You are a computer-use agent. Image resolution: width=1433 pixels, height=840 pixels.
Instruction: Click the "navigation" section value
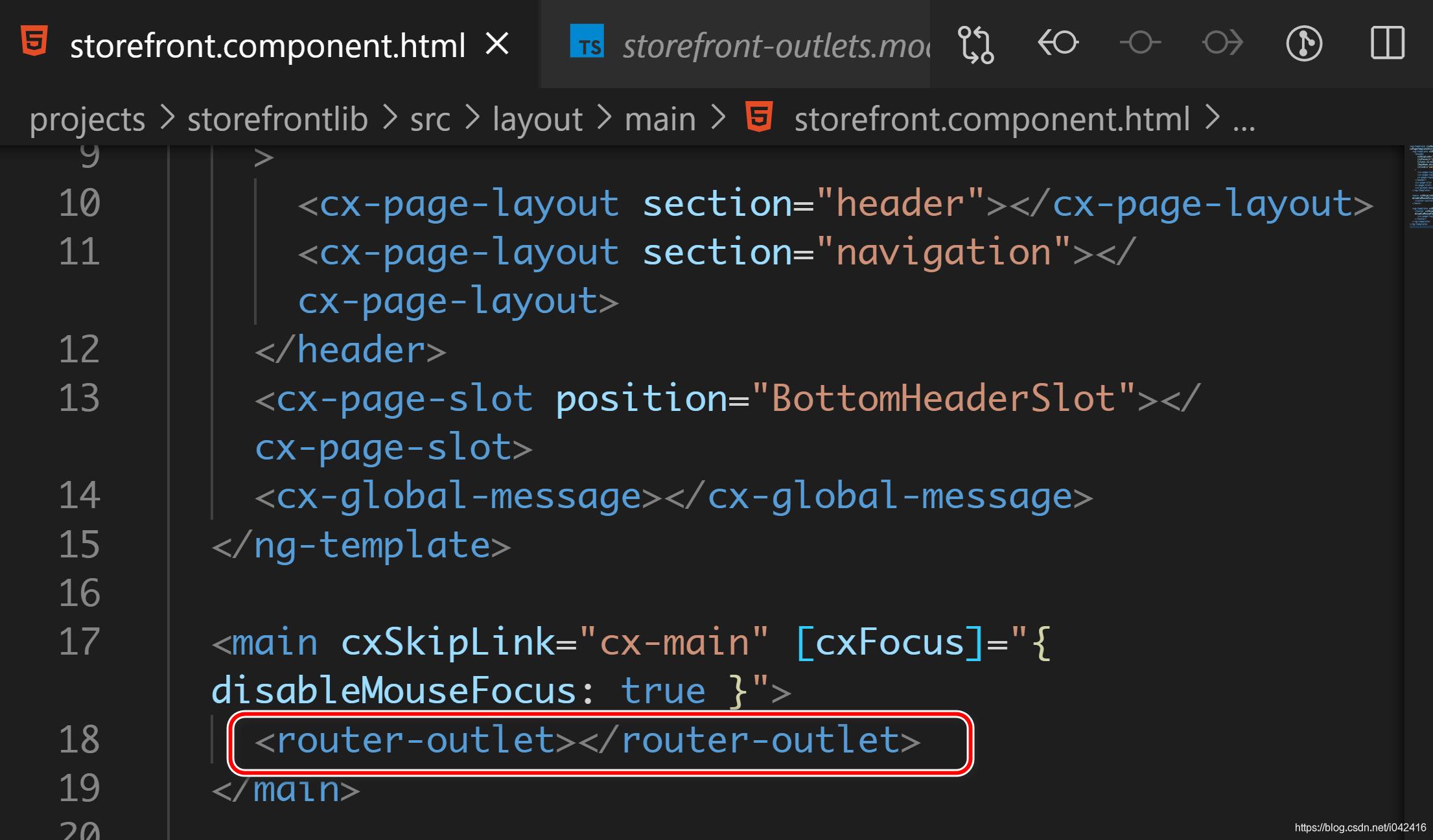point(943,252)
